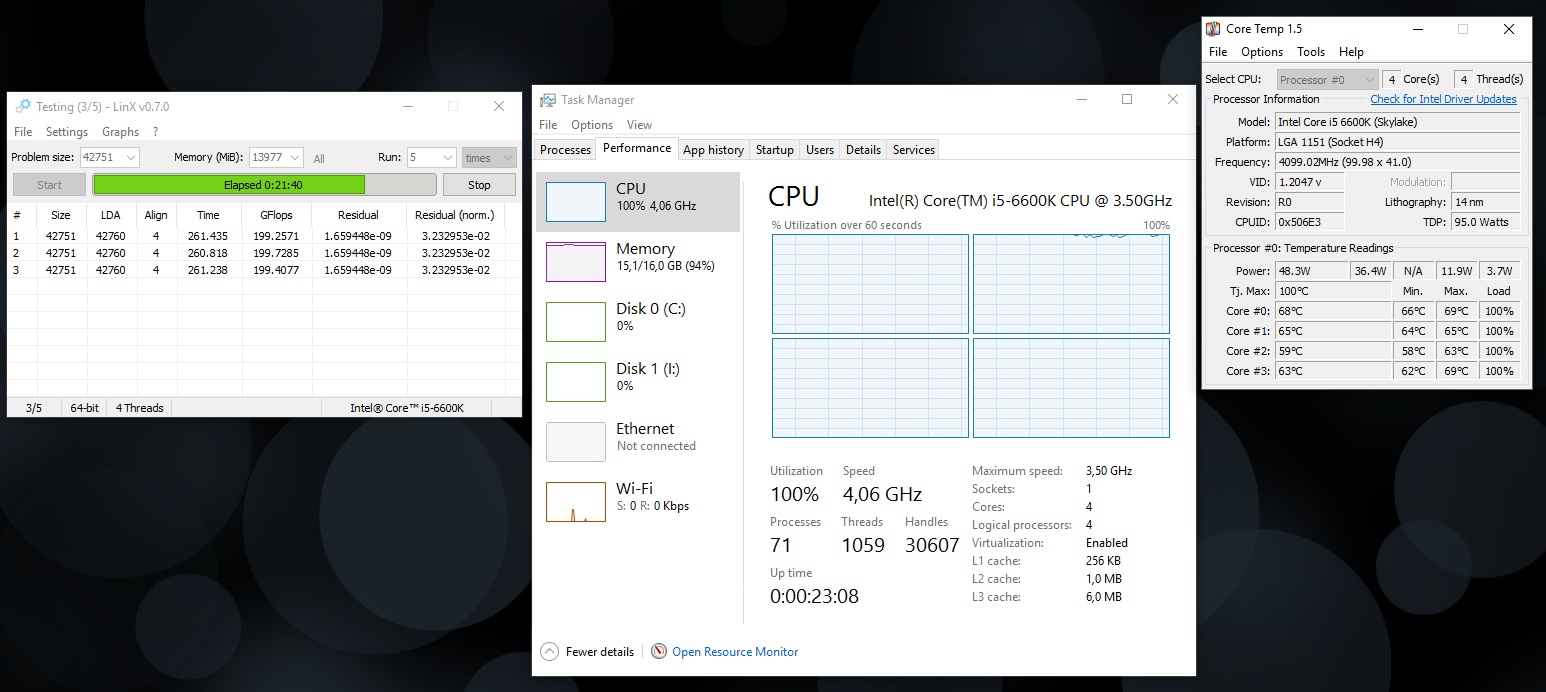Collapse view with Fewer details chevron icon
1546x692 pixels.
[549, 651]
